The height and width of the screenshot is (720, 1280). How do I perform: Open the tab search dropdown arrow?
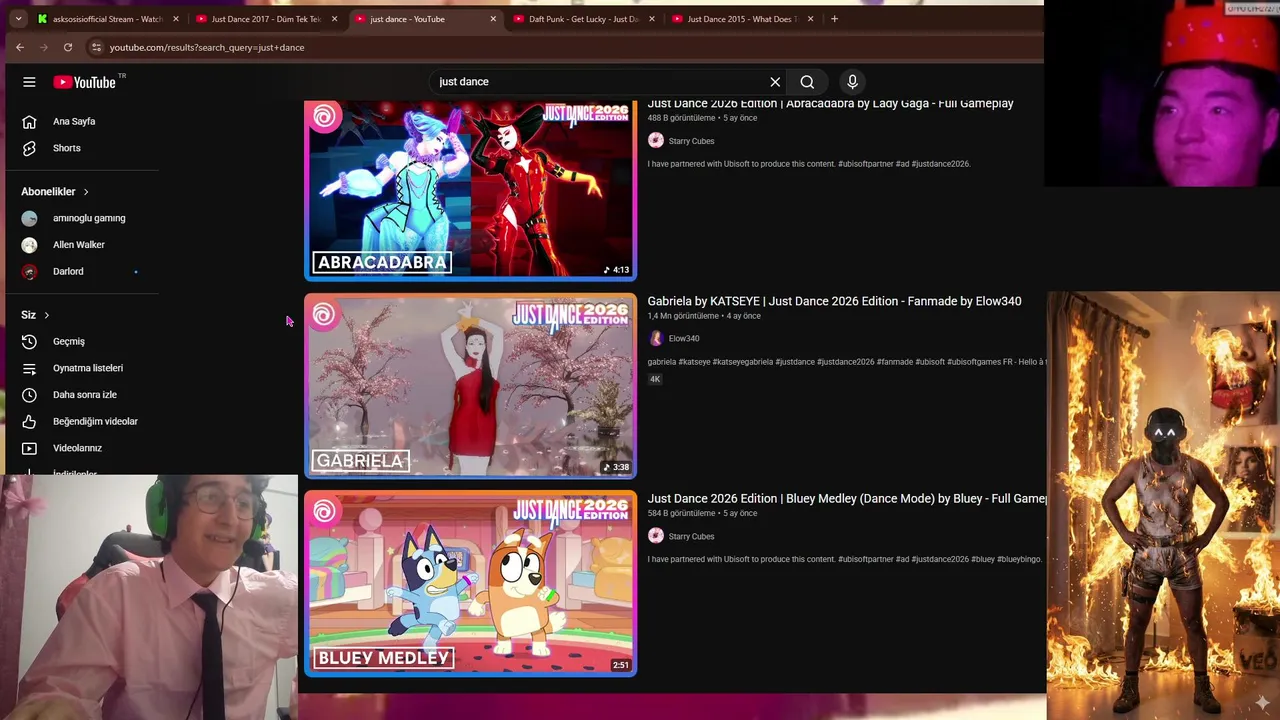(18, 19)
